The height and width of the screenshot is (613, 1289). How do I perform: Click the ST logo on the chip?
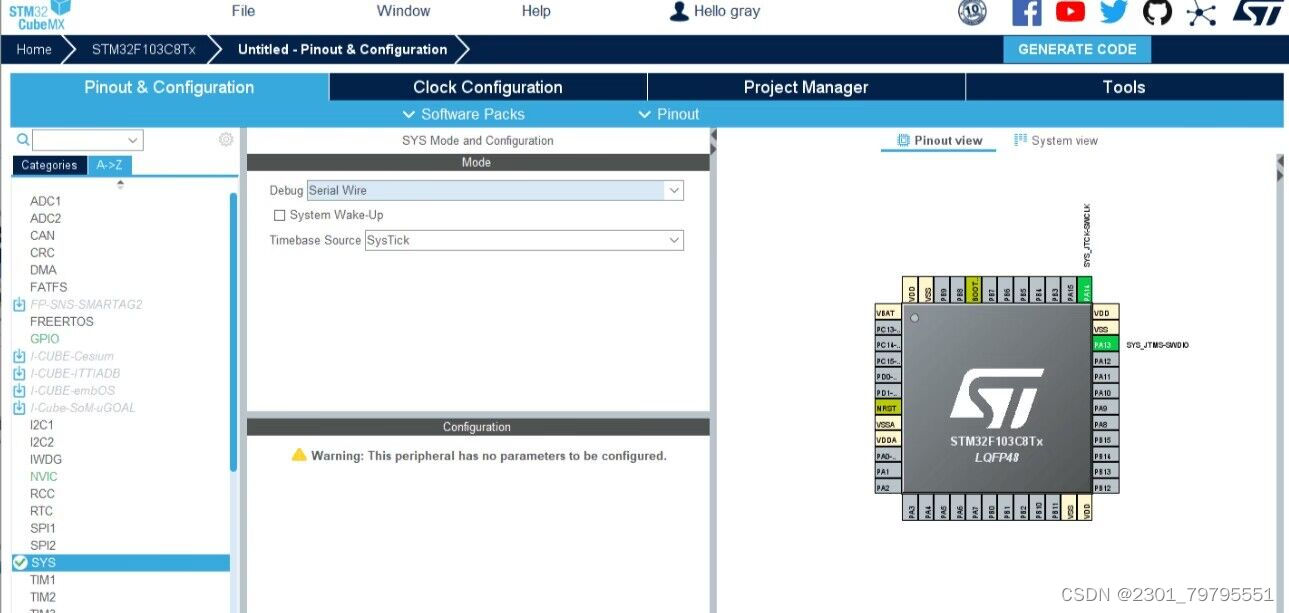(996, 398)
